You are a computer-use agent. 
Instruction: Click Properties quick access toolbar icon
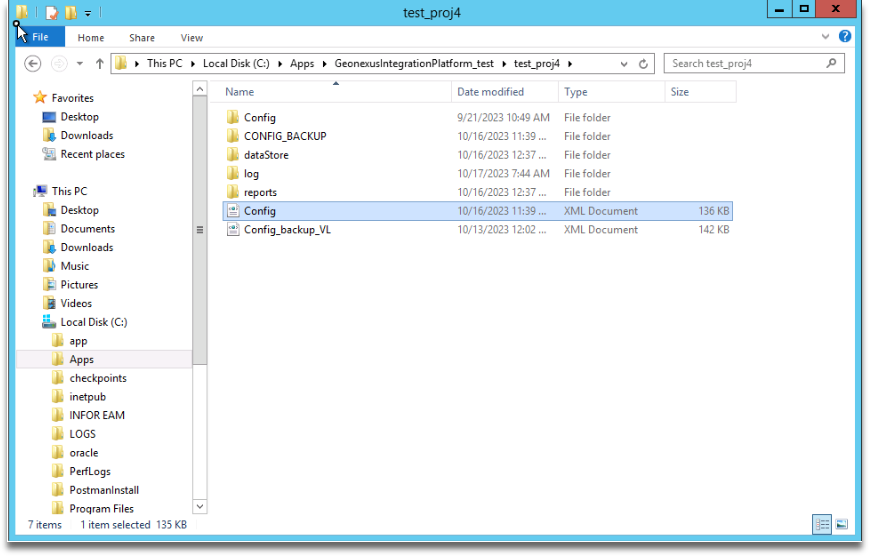click(52, 12)
